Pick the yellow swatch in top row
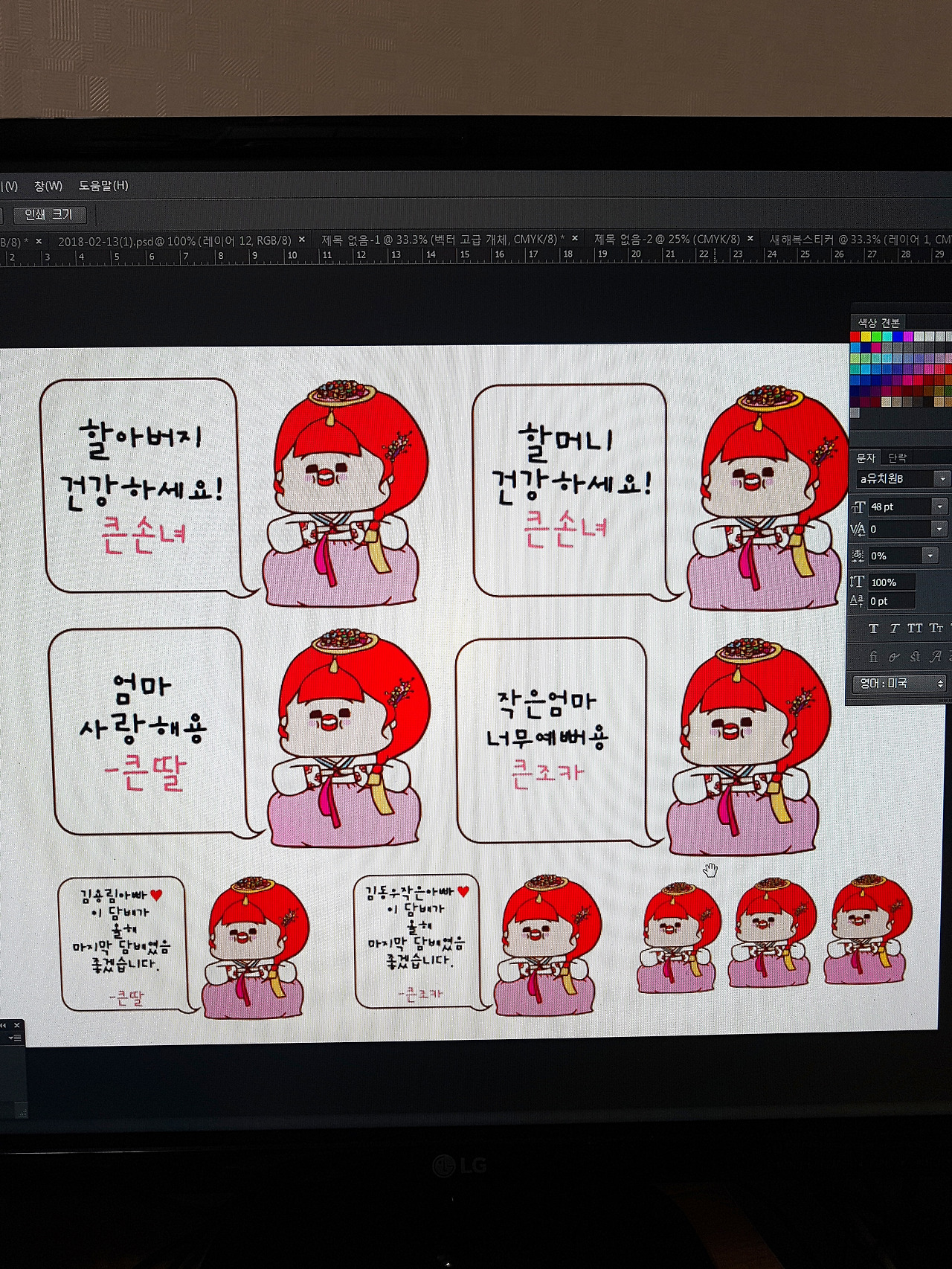This screenshot has height=1269, width=952. click(x=866, y=337)
